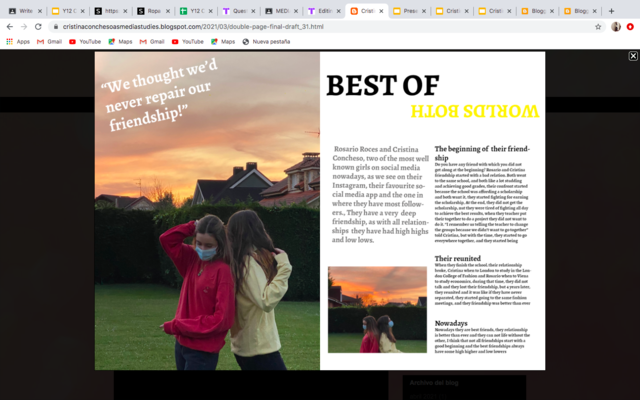Close the active Cristi Blogger tab
640x400 pixels.
[x=381, y=11]
